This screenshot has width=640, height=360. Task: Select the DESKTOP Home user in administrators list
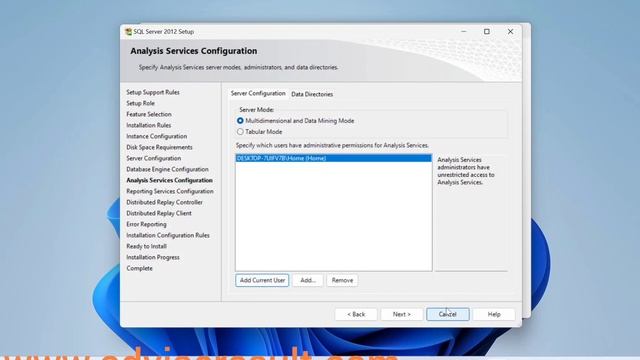(x=333, y=158)
